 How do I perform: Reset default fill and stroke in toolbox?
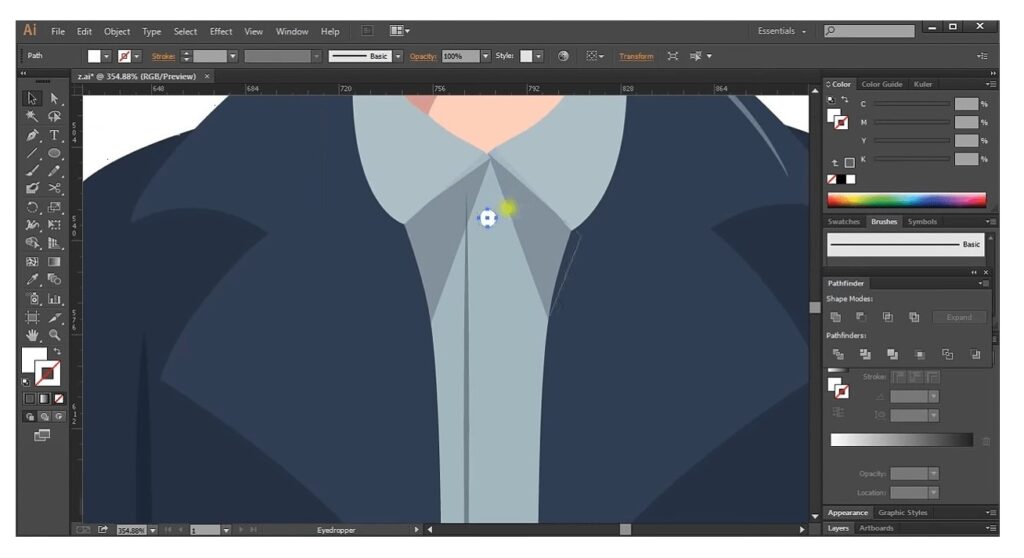pyautogui.click(x=26, y=382)
